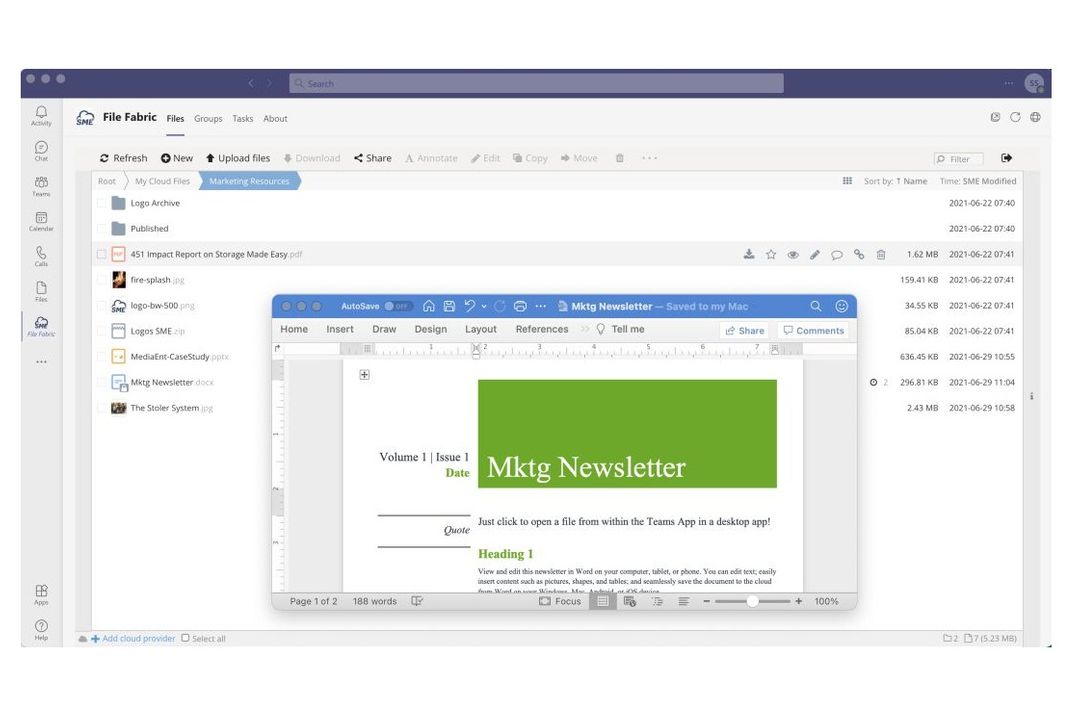Click Add cloud provider link

coord(133,638)
